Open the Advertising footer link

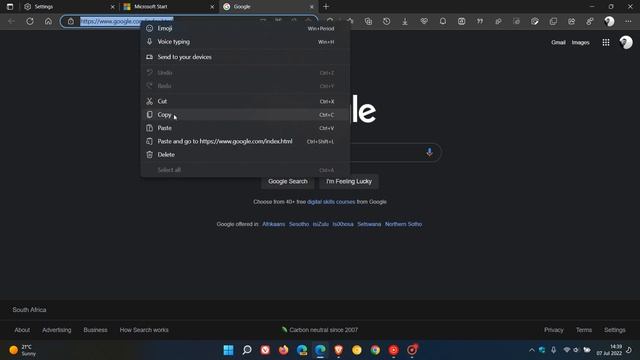56,330
